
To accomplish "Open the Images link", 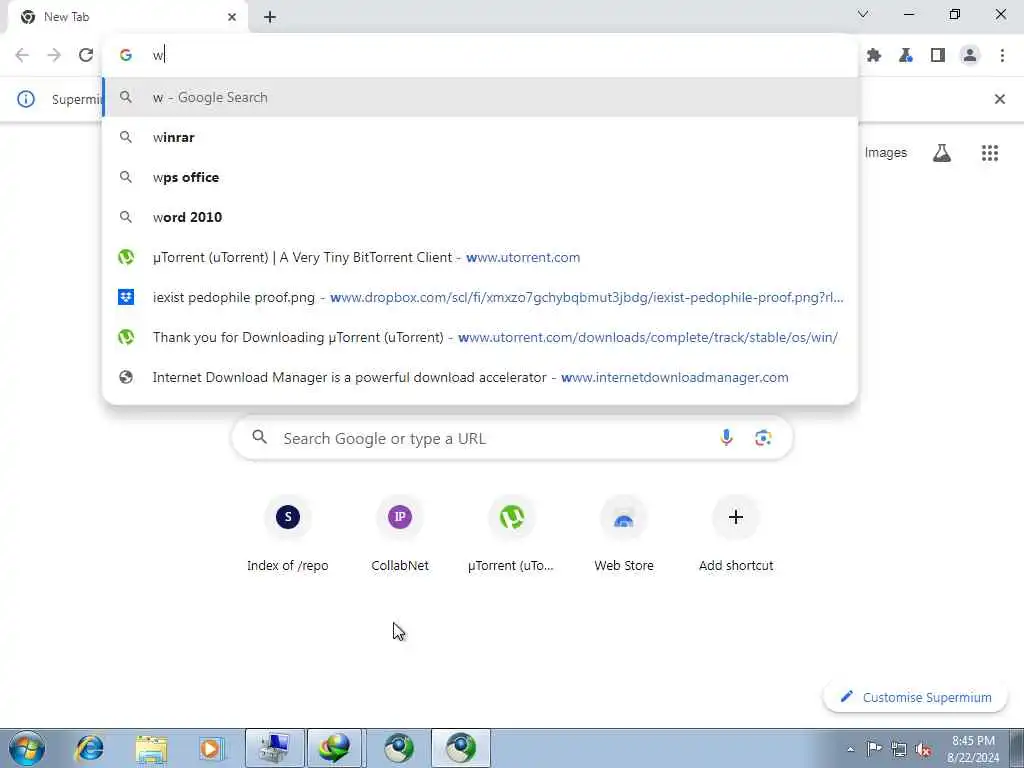I will pyautogui.click(x=886, y=153).
